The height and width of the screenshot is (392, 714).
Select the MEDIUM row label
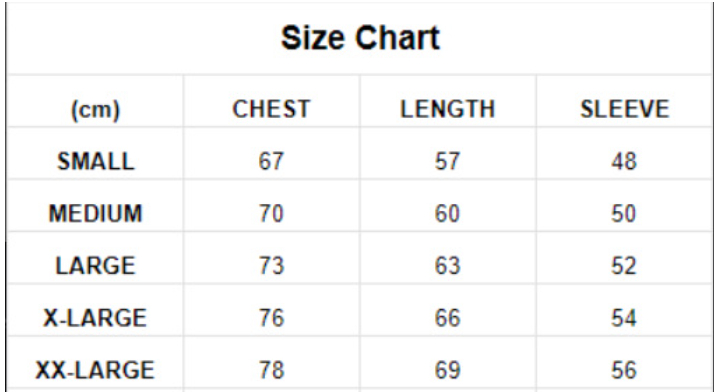[96, 214]
